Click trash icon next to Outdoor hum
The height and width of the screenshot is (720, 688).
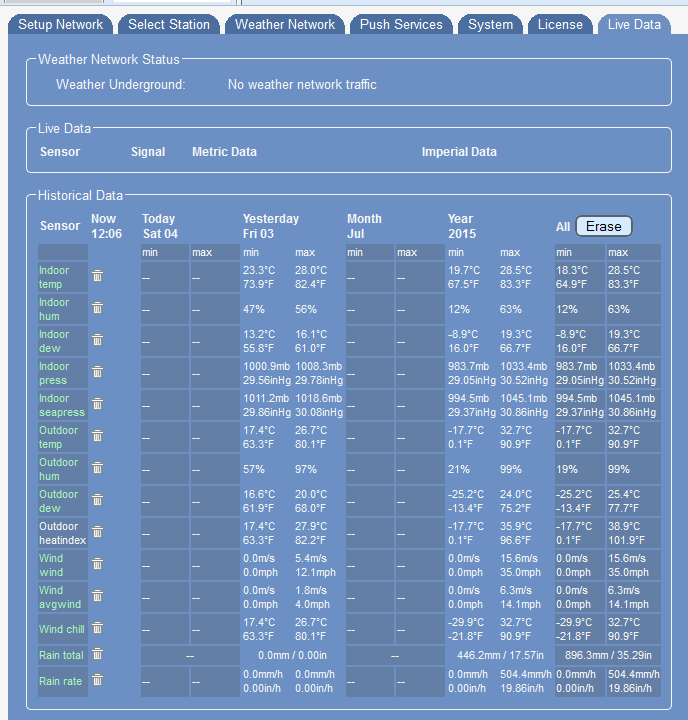(97, 468)
